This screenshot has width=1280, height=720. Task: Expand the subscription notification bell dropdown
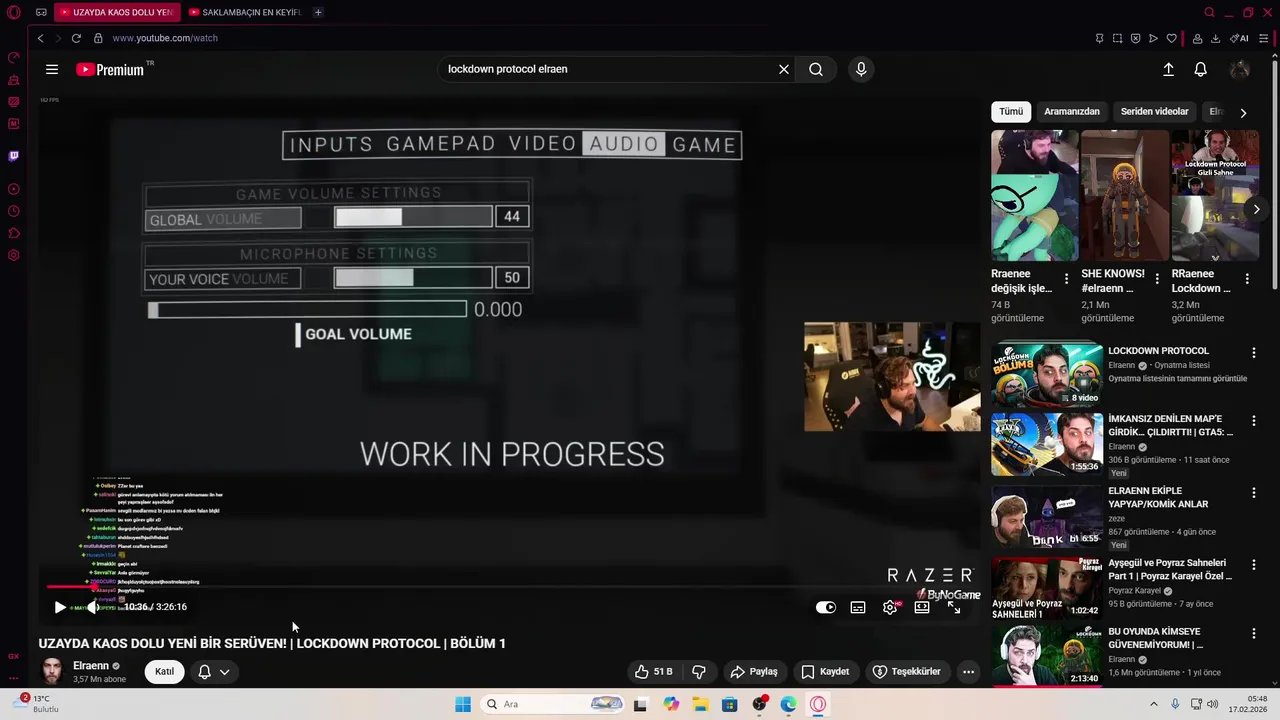click(214, 671)
